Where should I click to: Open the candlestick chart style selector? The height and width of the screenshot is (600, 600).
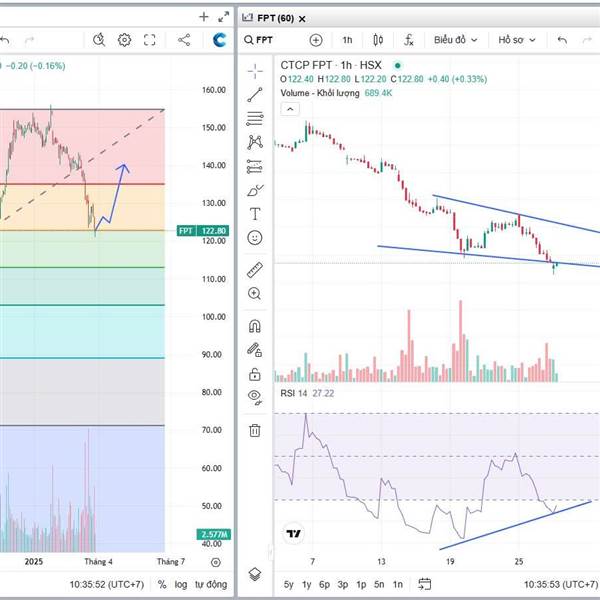point(378,40)
